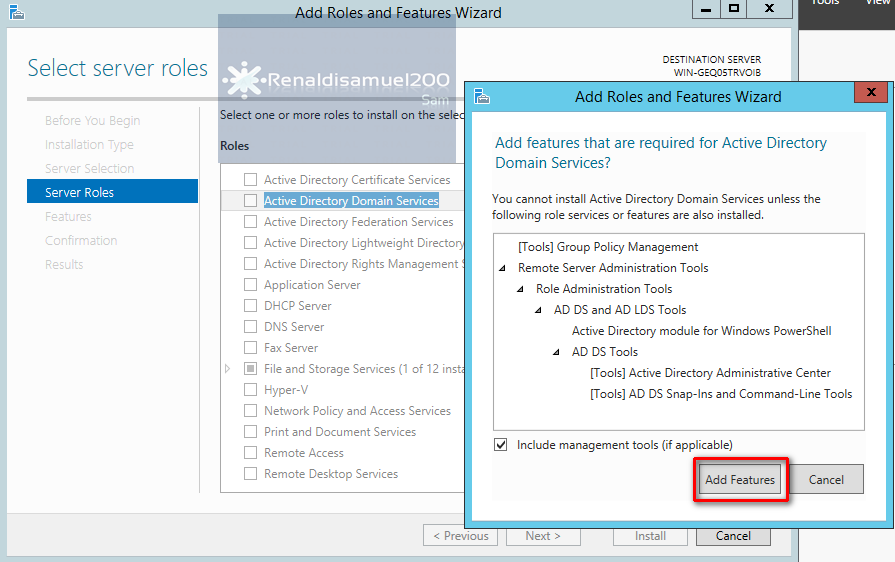Collapse Remote Server Administration Tools node
The image size is (895, 562).
[x=502, y=268]
